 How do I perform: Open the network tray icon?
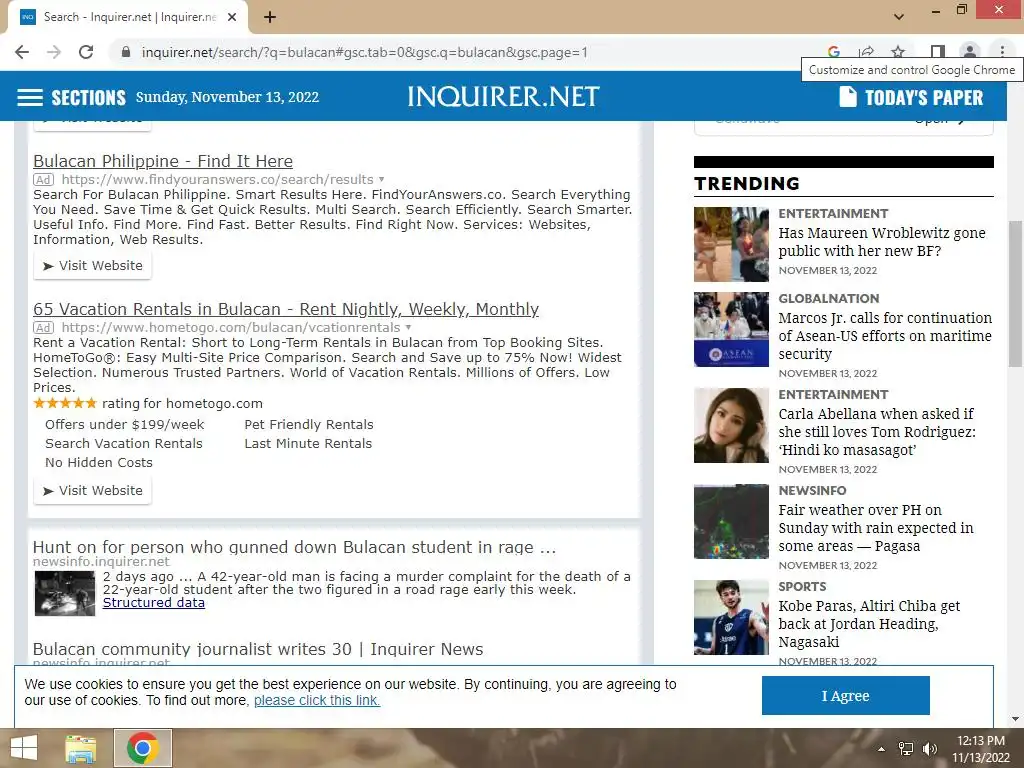[x=906, y=749]
